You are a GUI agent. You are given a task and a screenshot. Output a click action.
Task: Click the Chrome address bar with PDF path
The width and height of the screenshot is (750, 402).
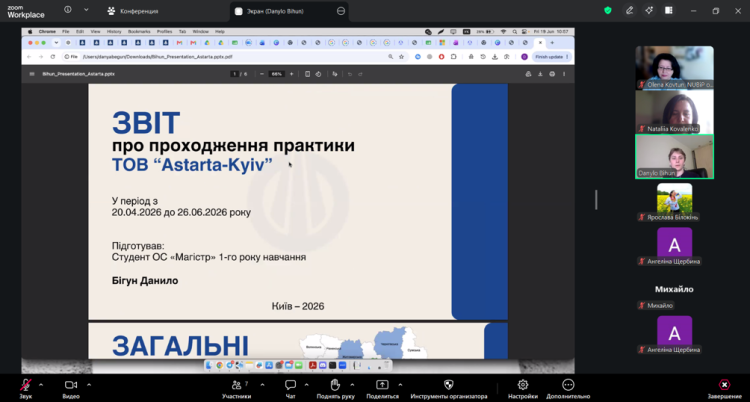coord(234,56)
